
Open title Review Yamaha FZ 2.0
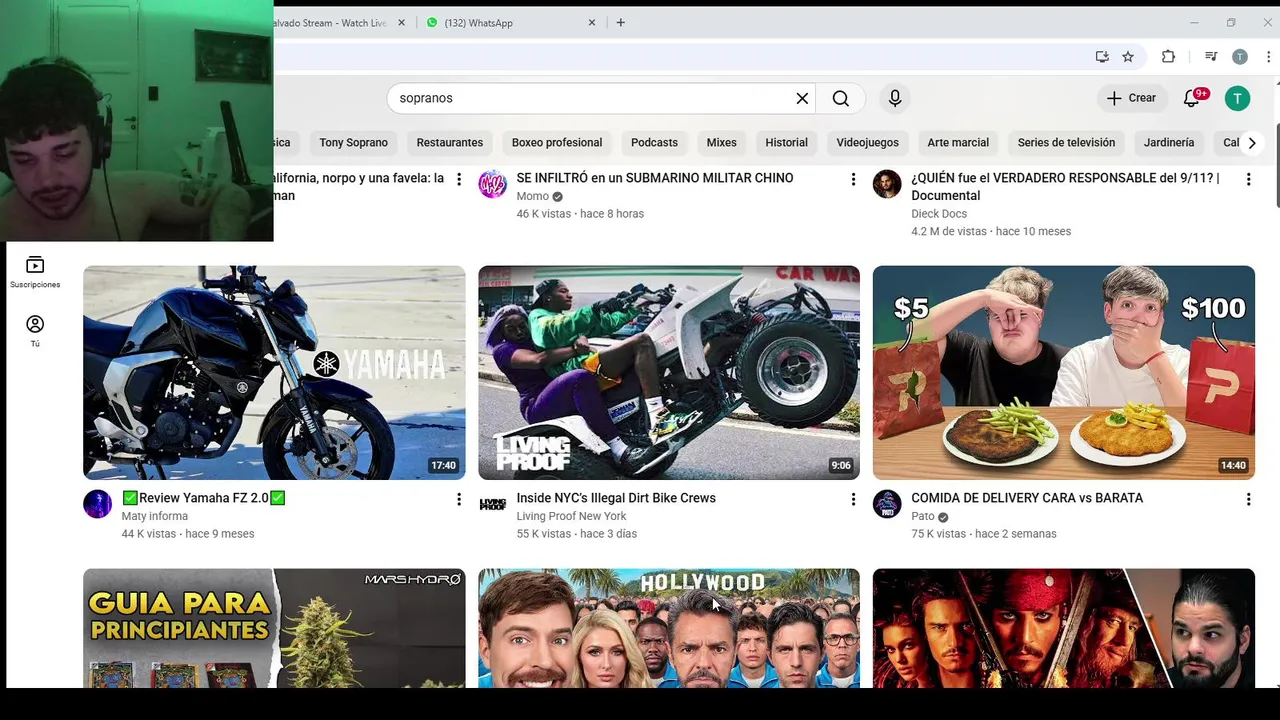204,498
